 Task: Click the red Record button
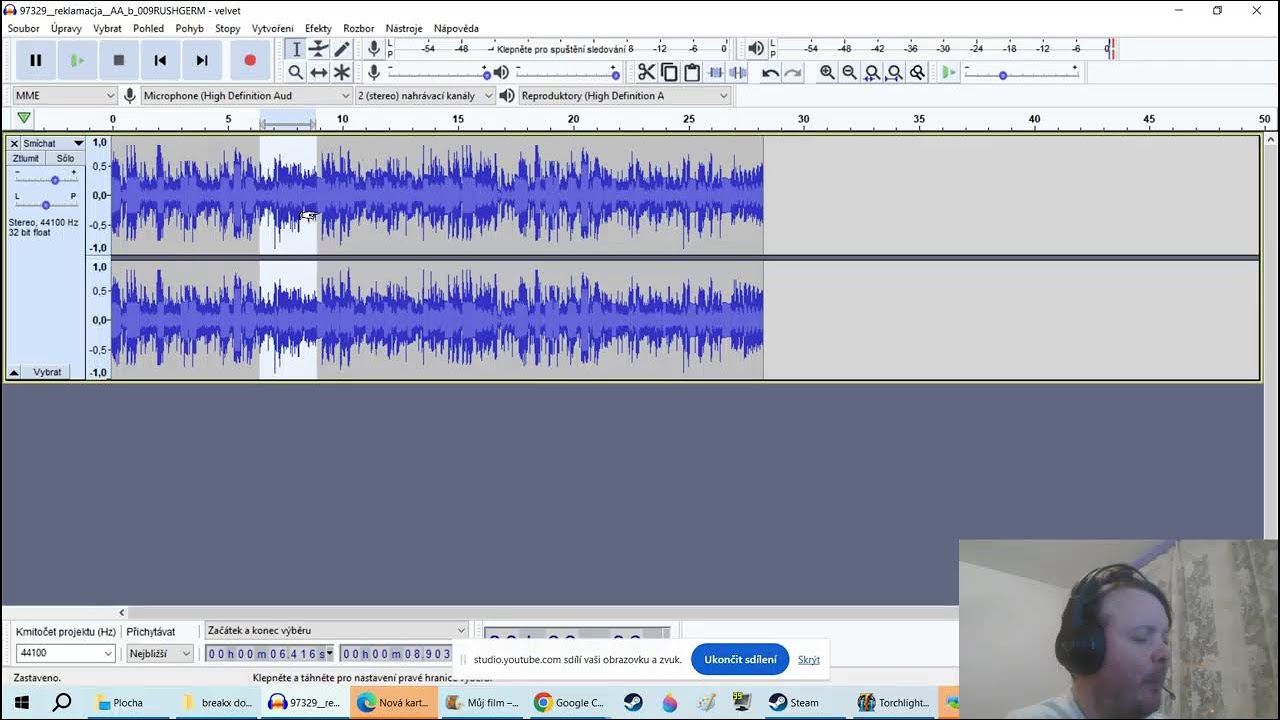click(250, 60)
